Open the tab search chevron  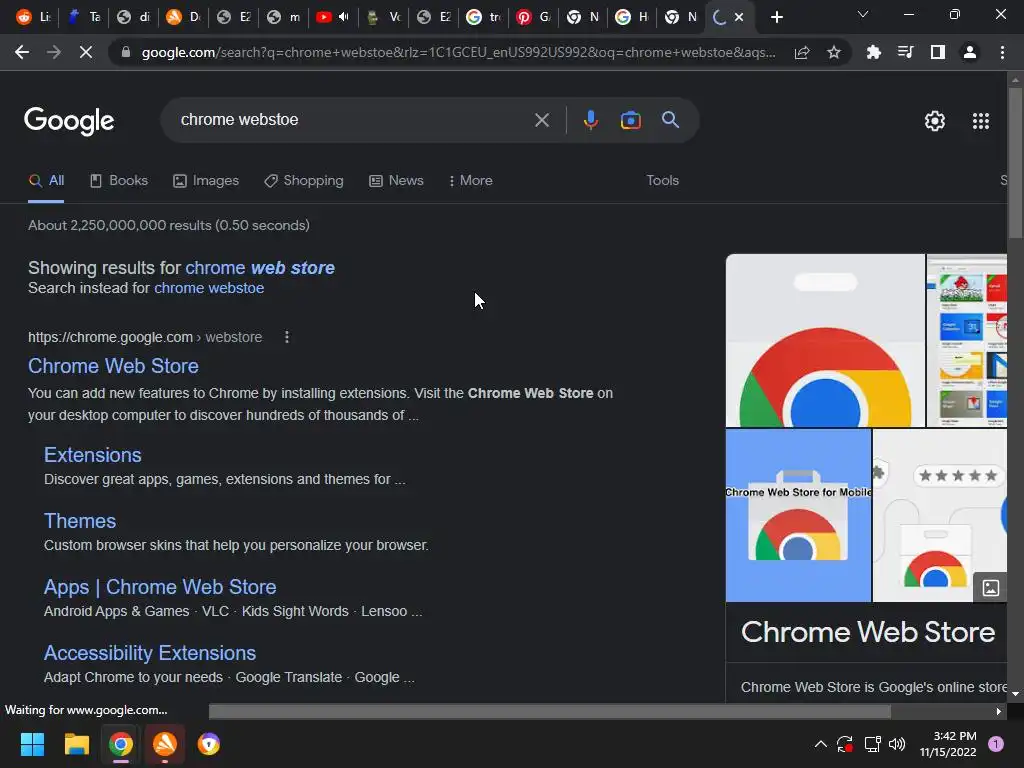(863, 14)
